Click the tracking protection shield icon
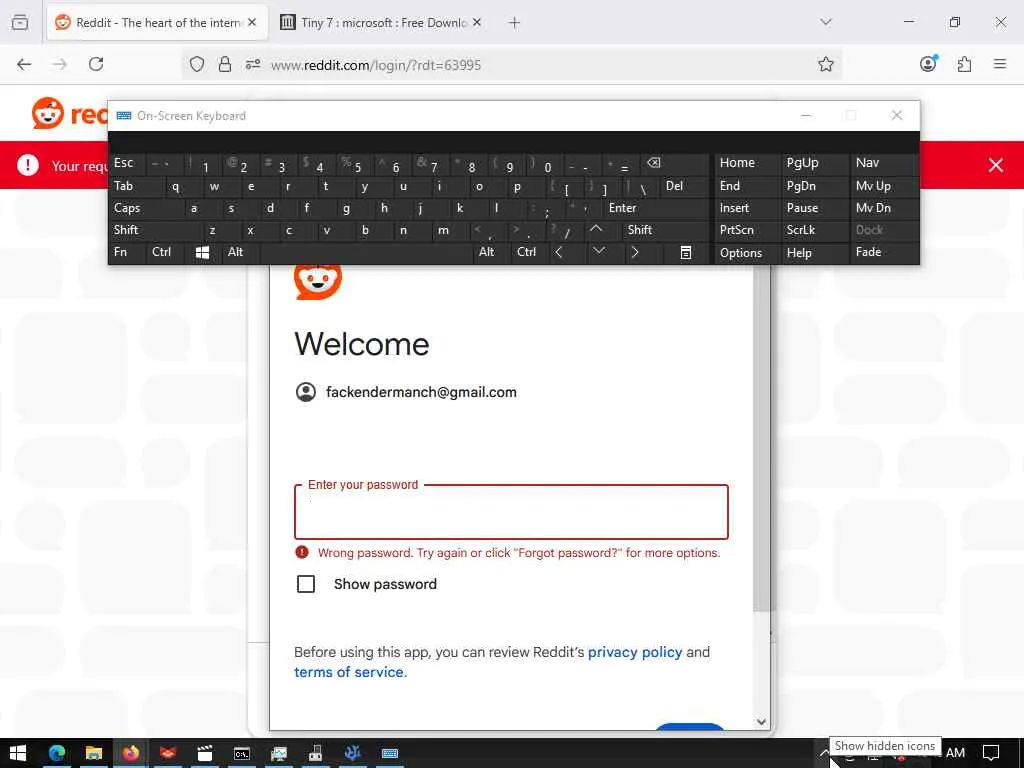 coord(197,64)
